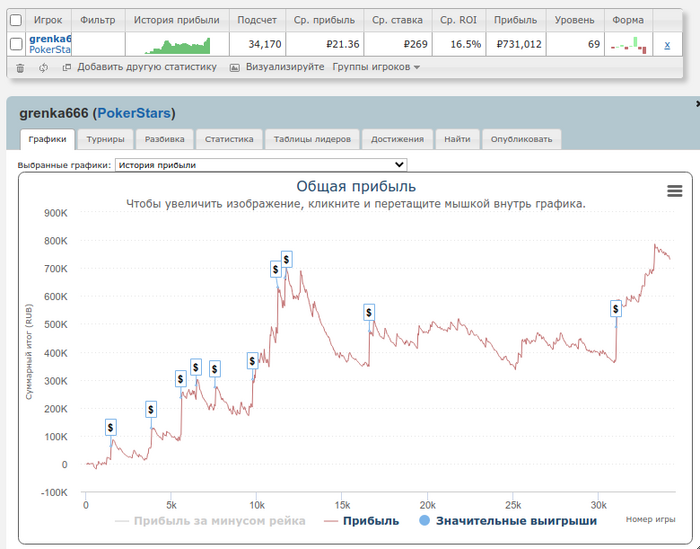This screenshot has height=549, width=700.
Task: Open the Статистика tab
Action: click(x=229, y=139)
